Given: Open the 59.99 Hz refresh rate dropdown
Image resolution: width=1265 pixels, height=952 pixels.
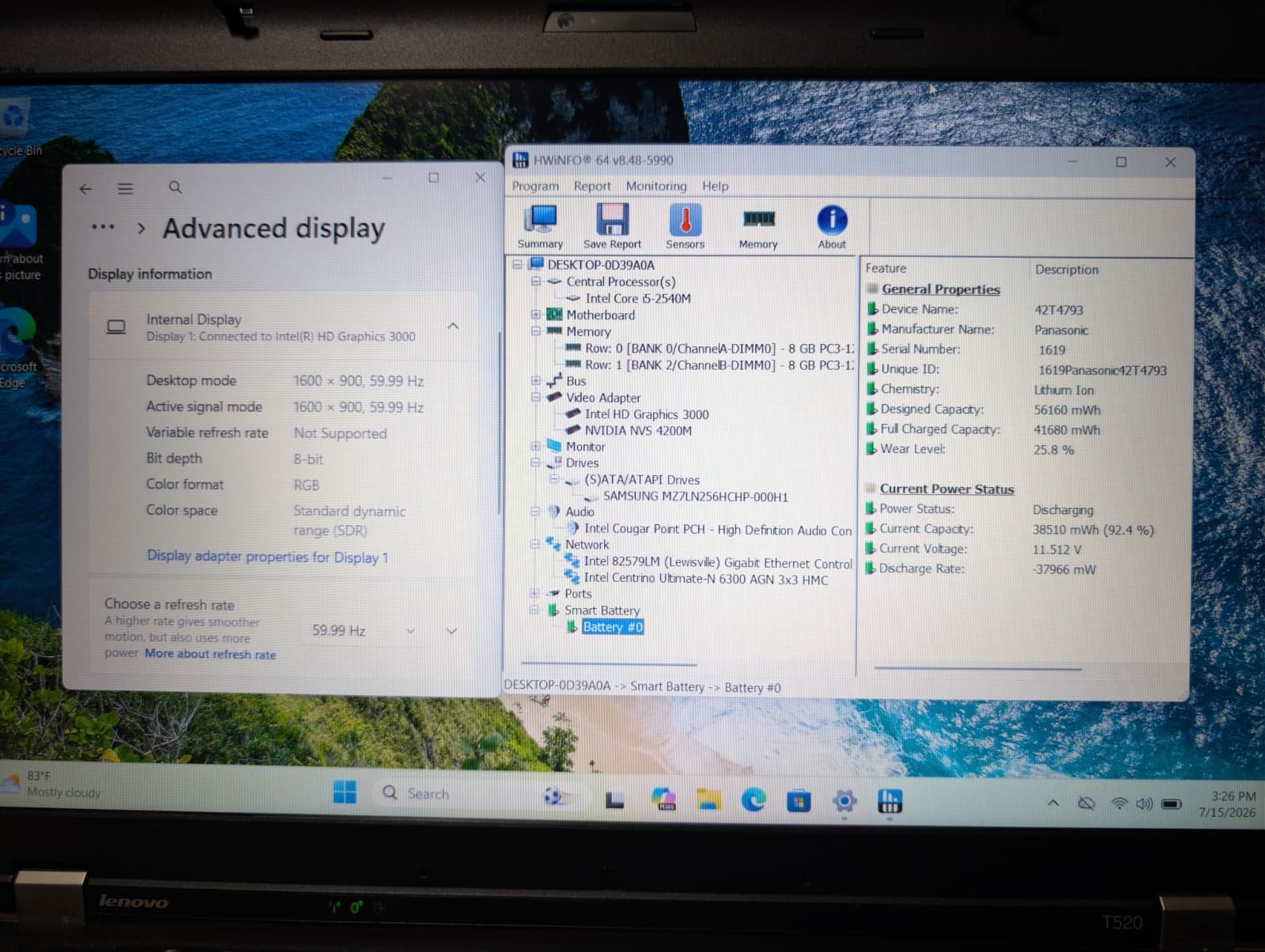Looking at the screenshot, I should pos(363,631).
